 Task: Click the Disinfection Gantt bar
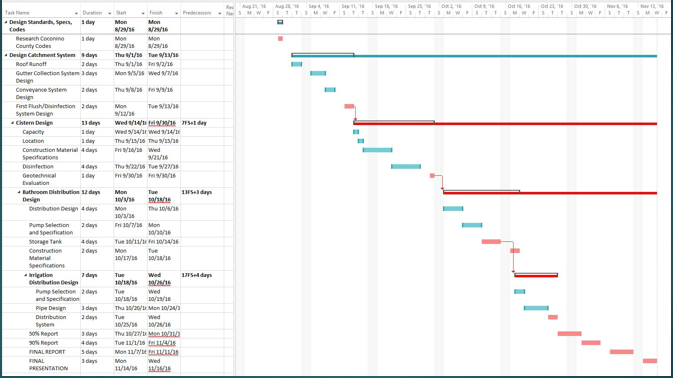(406, 166)
